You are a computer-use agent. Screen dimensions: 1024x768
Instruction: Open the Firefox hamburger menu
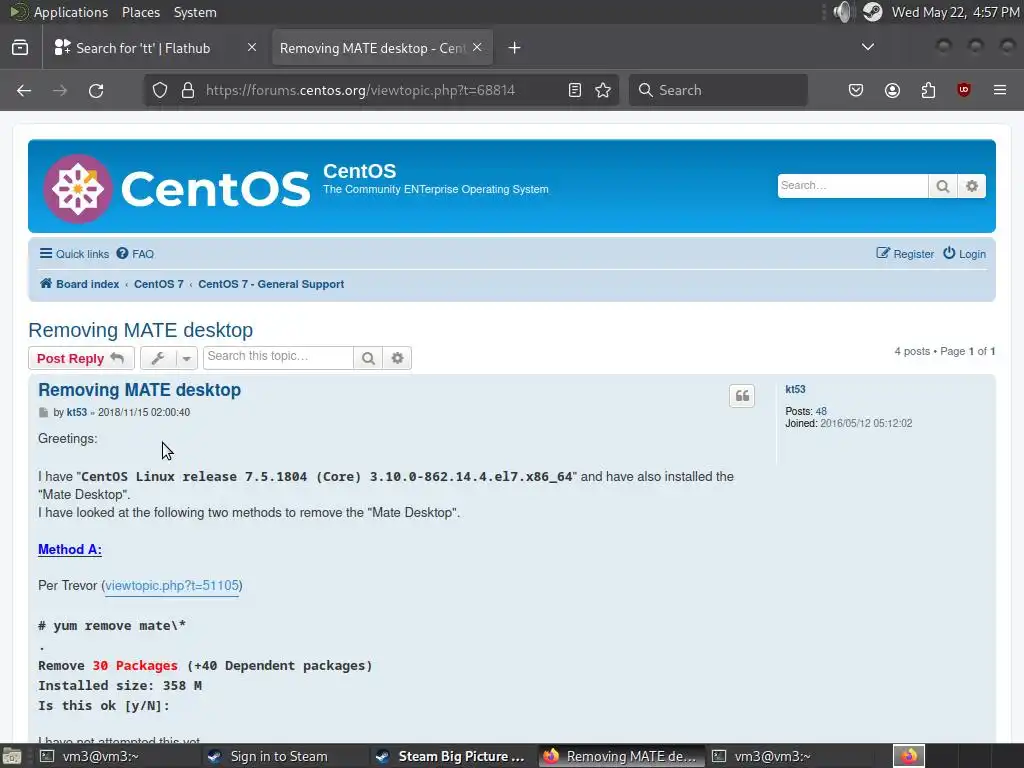coord(1000,90)
